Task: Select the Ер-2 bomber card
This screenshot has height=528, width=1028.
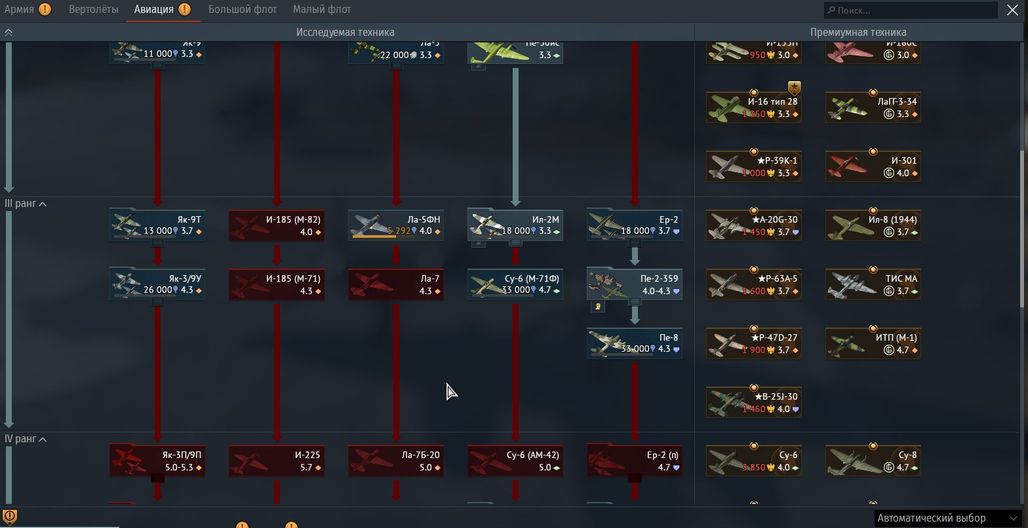Action: [x=635, y=225]
